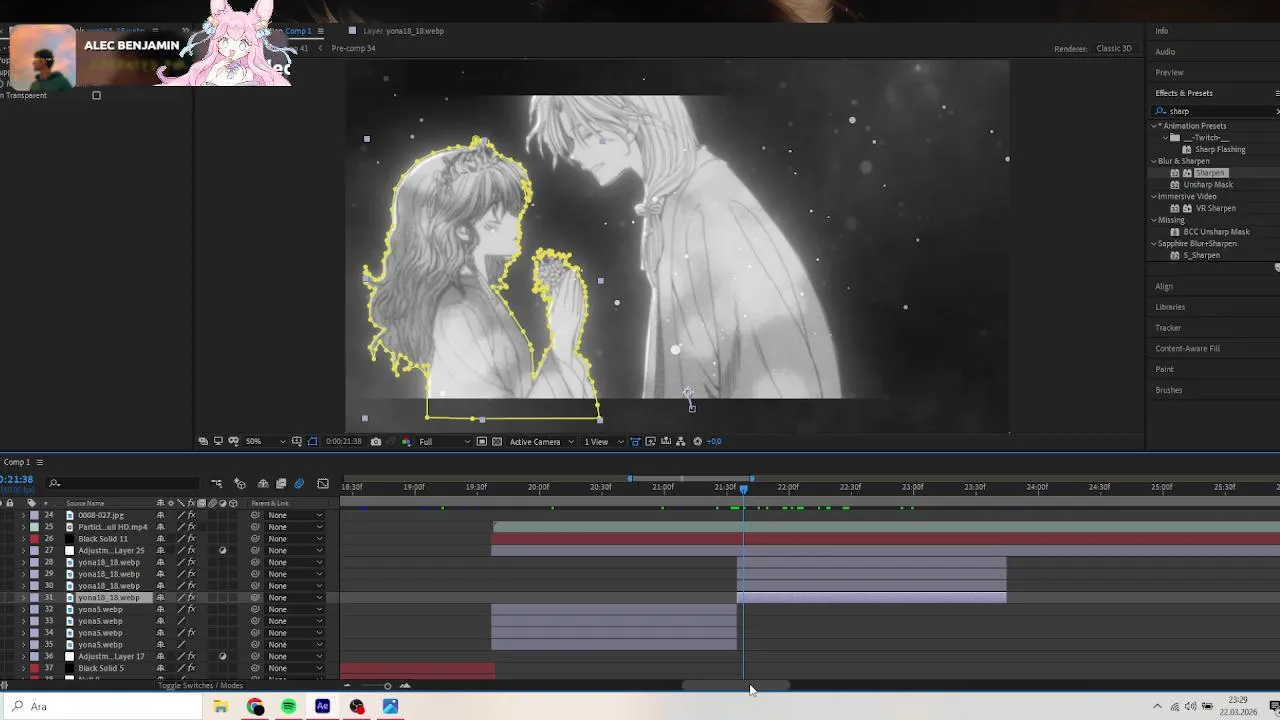Open parent dropdown for Black Solid 11
Viewport: 1280px width, 720px height.
(295, 539)
